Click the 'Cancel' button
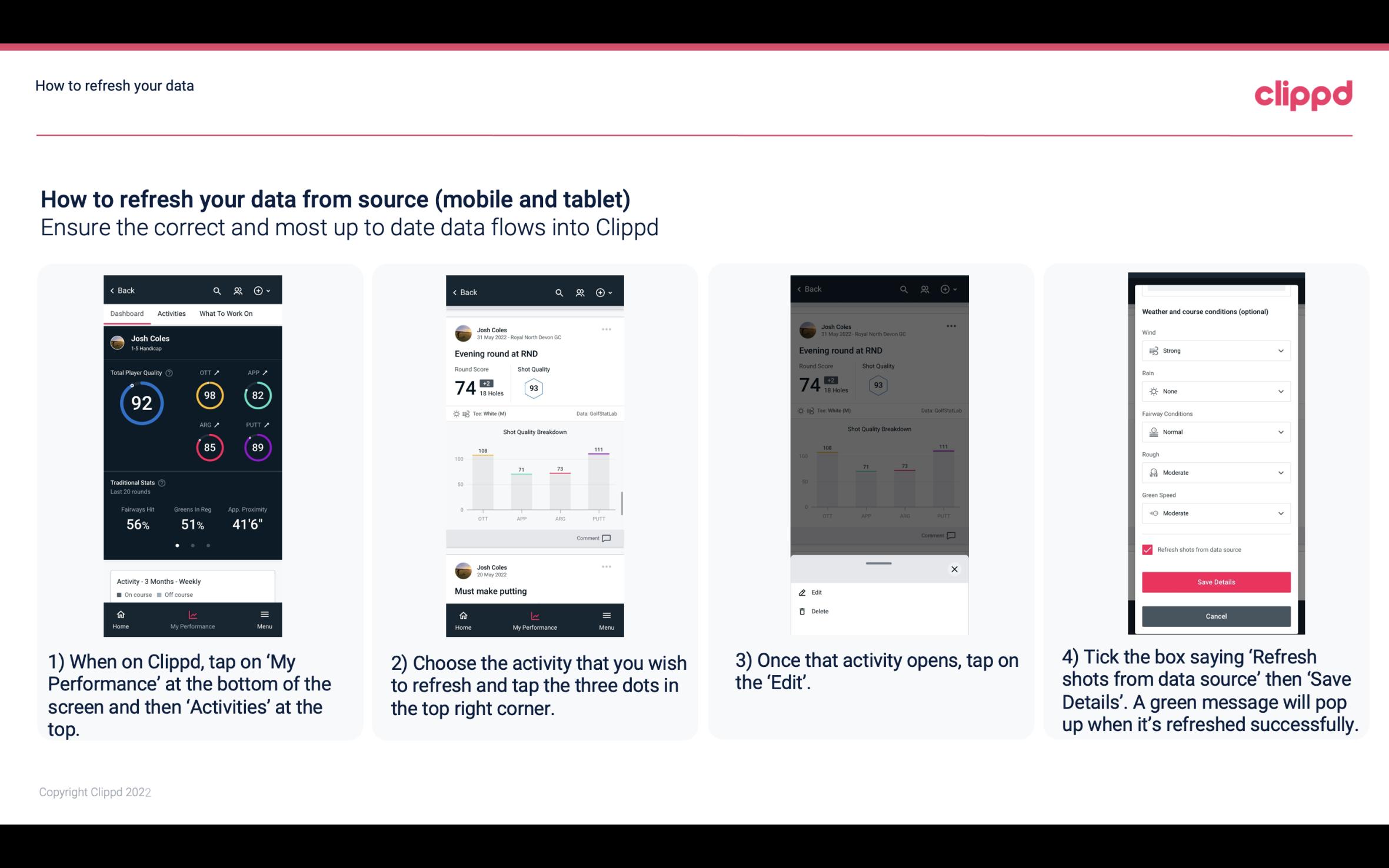 point(1216,616)
